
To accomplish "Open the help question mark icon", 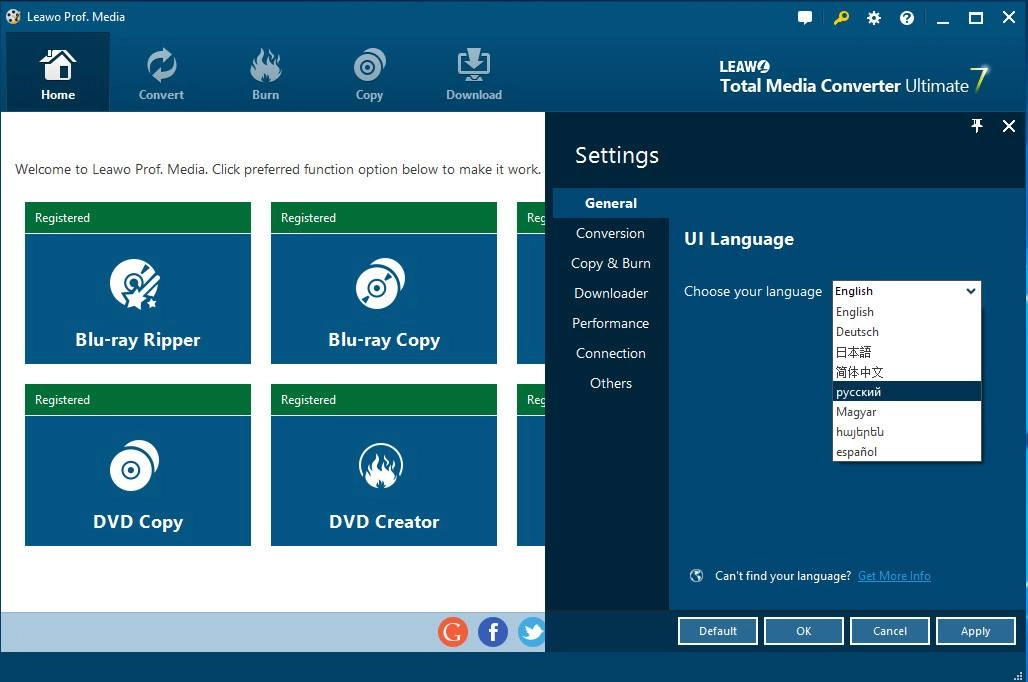I will [907, 18].
